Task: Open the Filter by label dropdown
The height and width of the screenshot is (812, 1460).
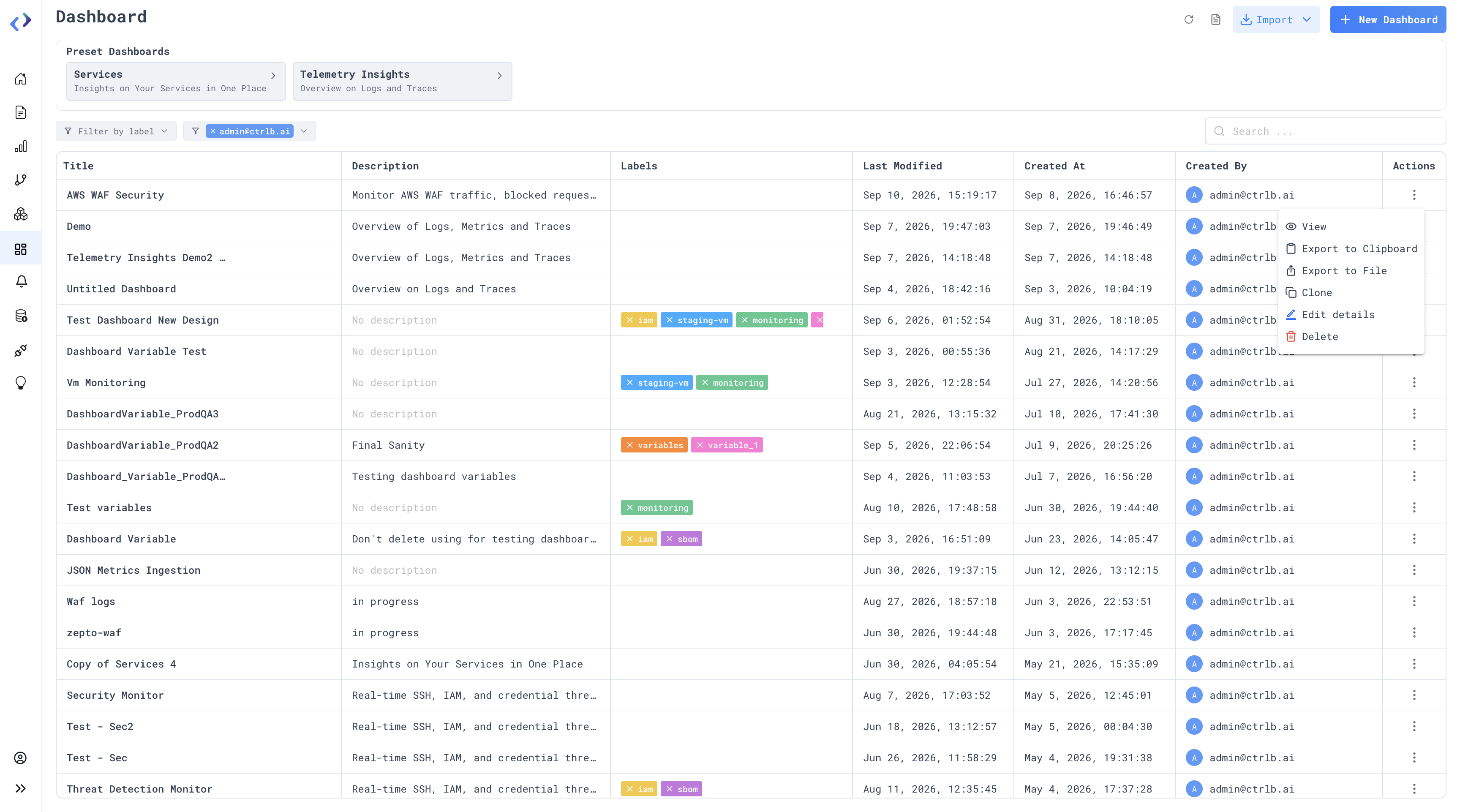Action: pyautogui.click(x=116, y=131)
